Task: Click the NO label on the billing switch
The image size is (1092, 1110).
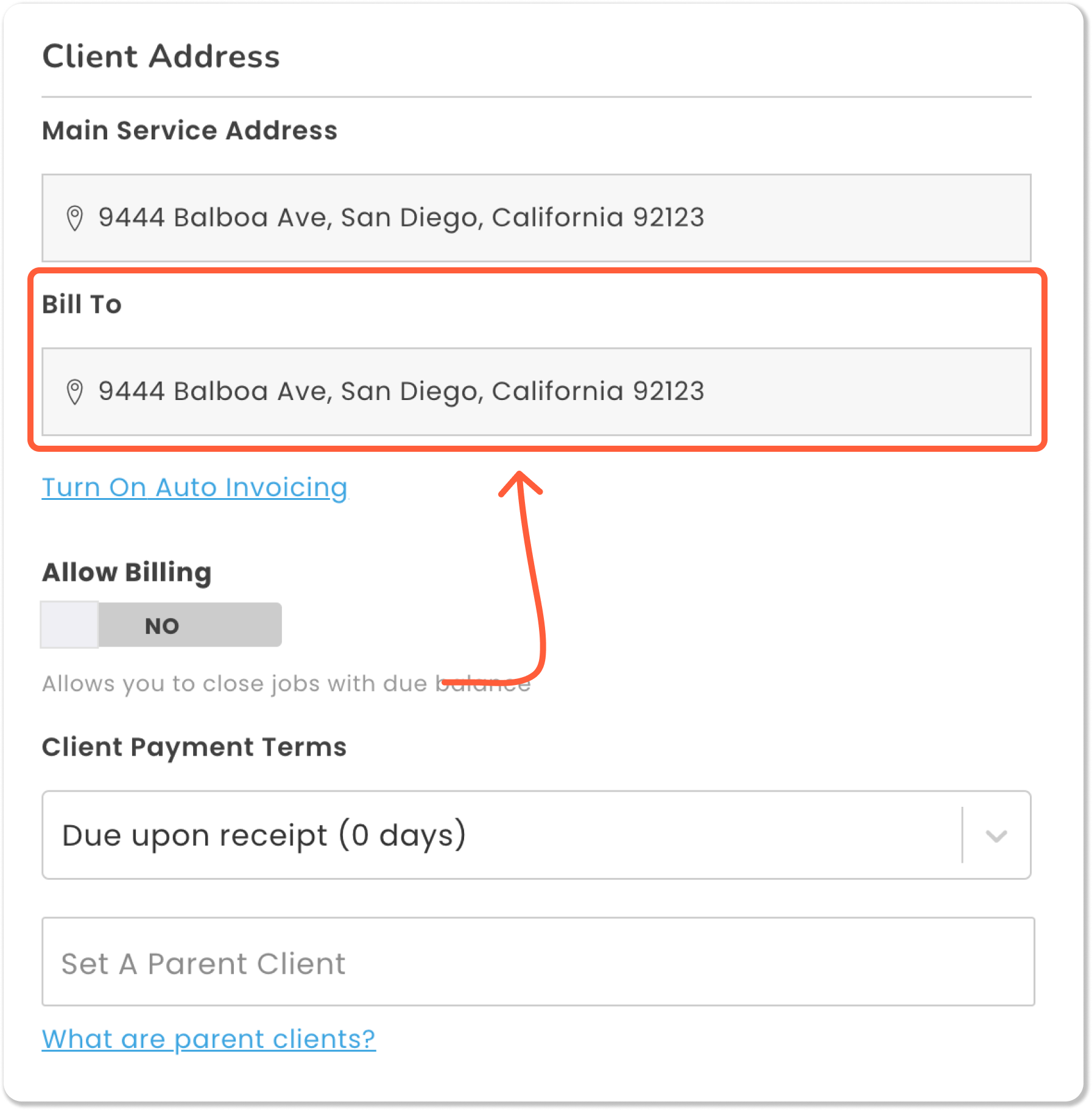Action: tap(162, 626)
